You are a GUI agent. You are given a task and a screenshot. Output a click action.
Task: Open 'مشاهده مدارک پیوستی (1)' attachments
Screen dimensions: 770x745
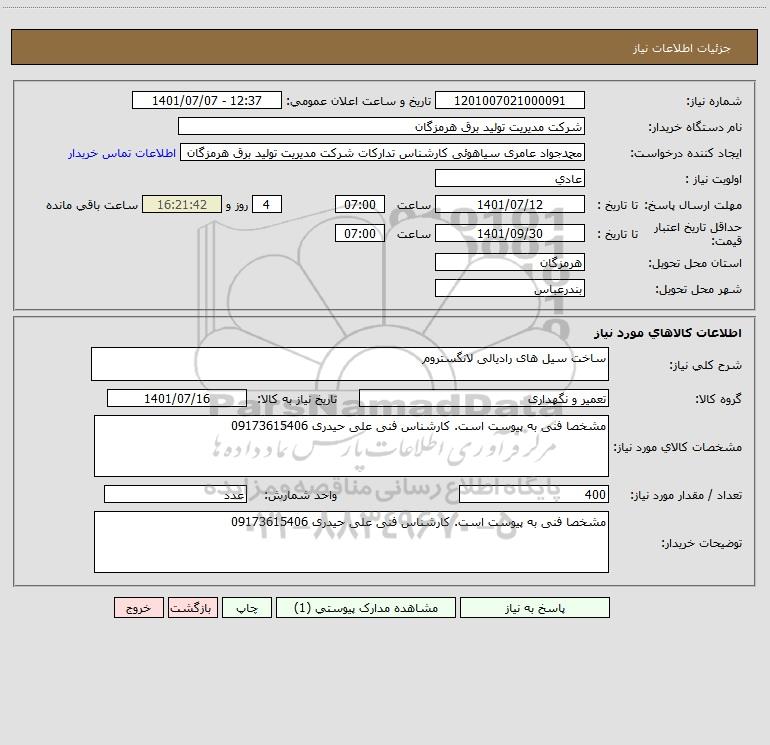(x=366, y=607)
